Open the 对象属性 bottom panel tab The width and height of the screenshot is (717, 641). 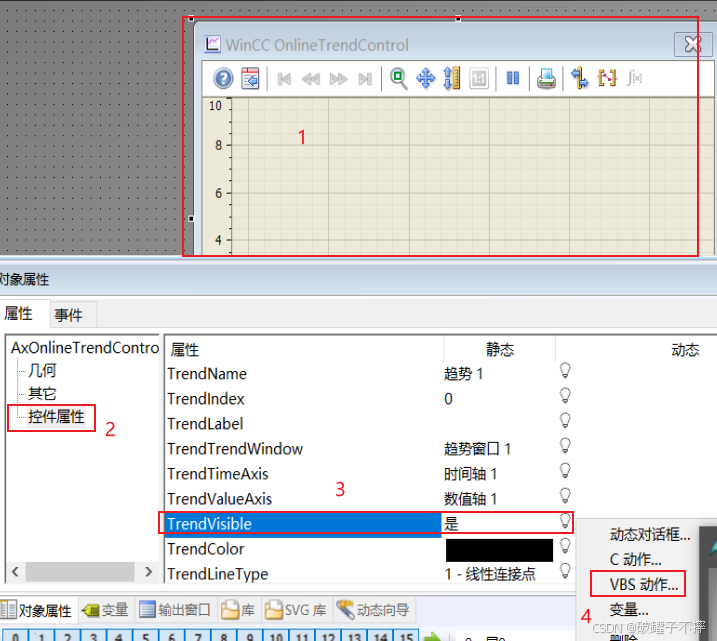(37, 610)
